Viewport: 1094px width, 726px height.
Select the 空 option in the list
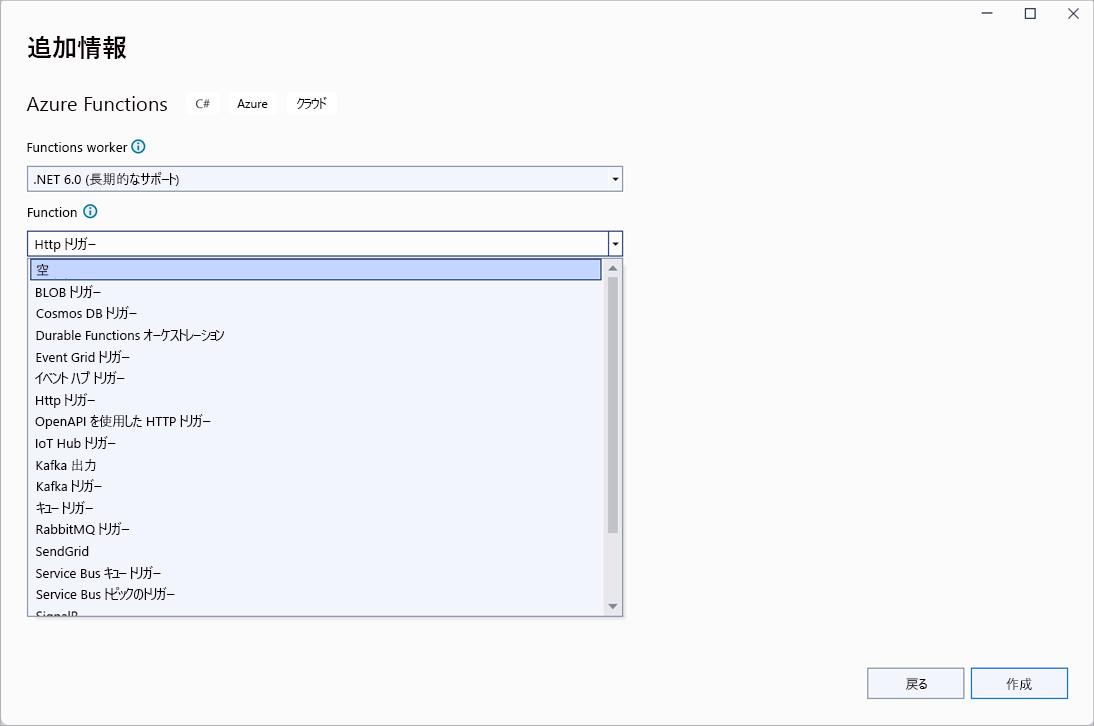[315, 270]
